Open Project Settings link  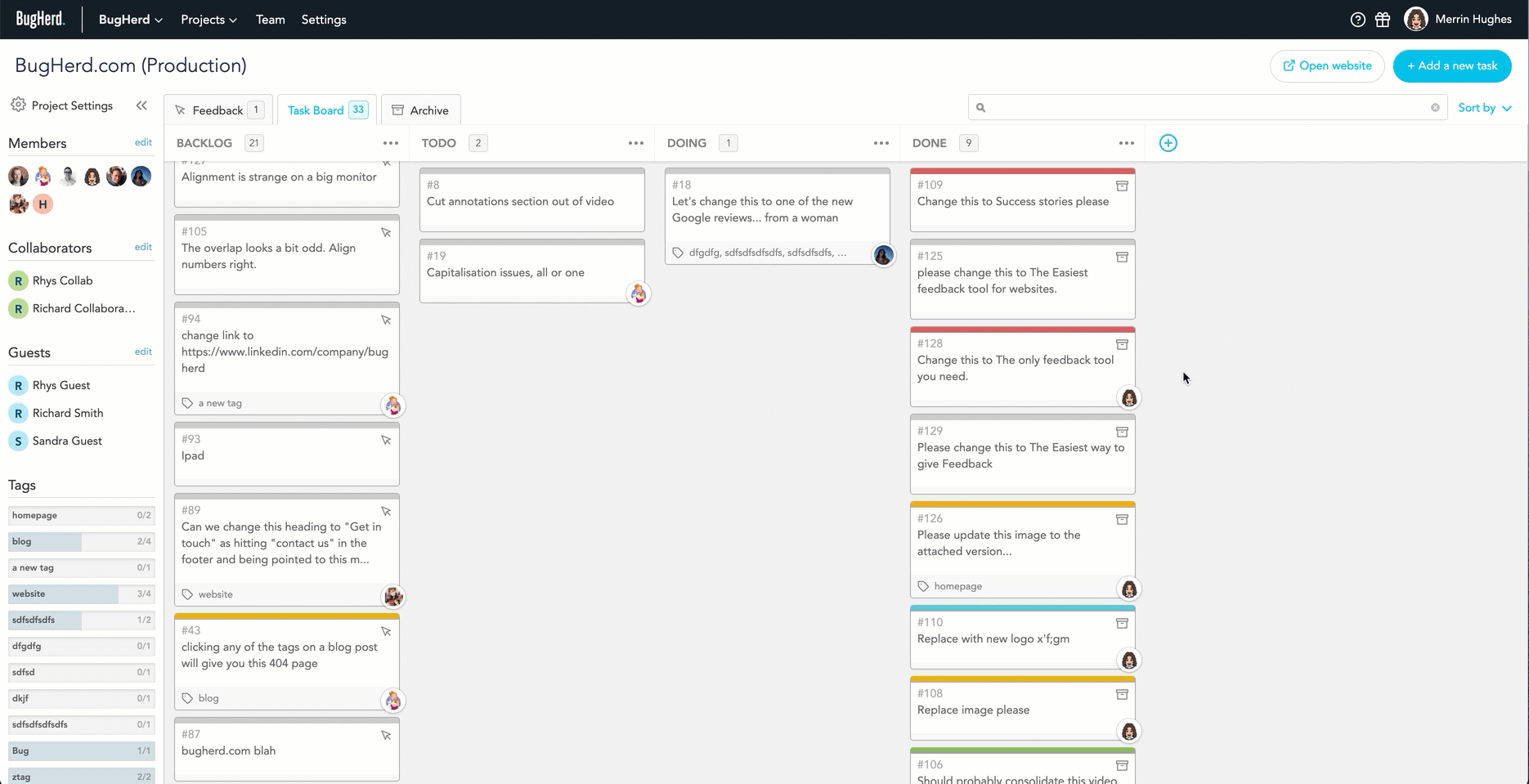tap(72, 105)
